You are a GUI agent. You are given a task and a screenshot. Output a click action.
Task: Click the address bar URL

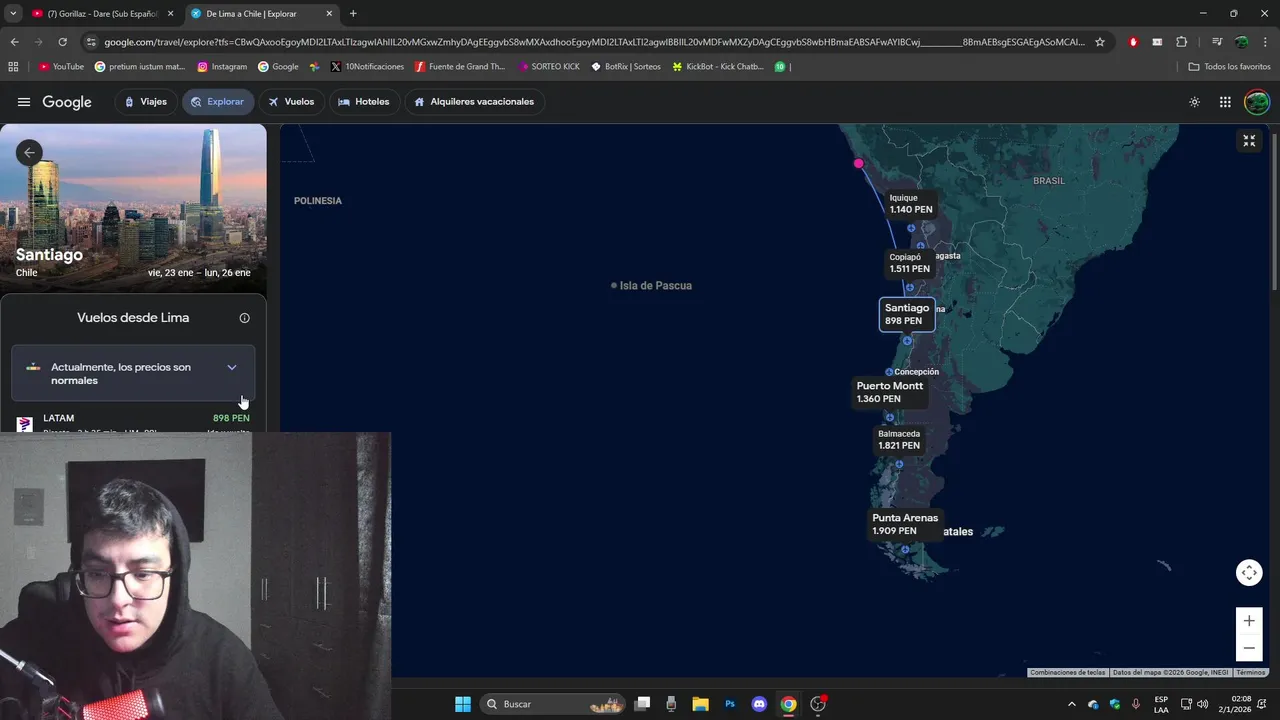[594, 42]
